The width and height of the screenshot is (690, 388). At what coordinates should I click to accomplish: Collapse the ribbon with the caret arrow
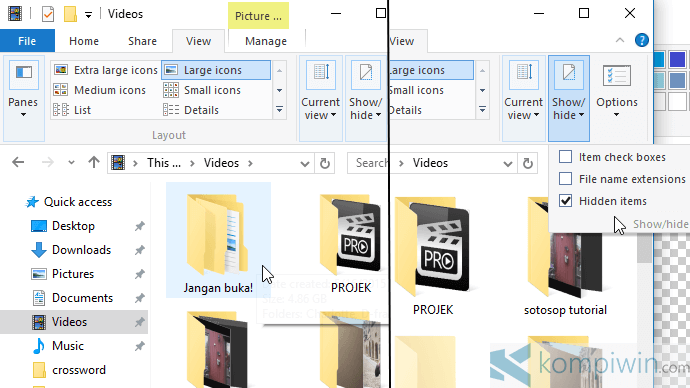pos(620,40)
